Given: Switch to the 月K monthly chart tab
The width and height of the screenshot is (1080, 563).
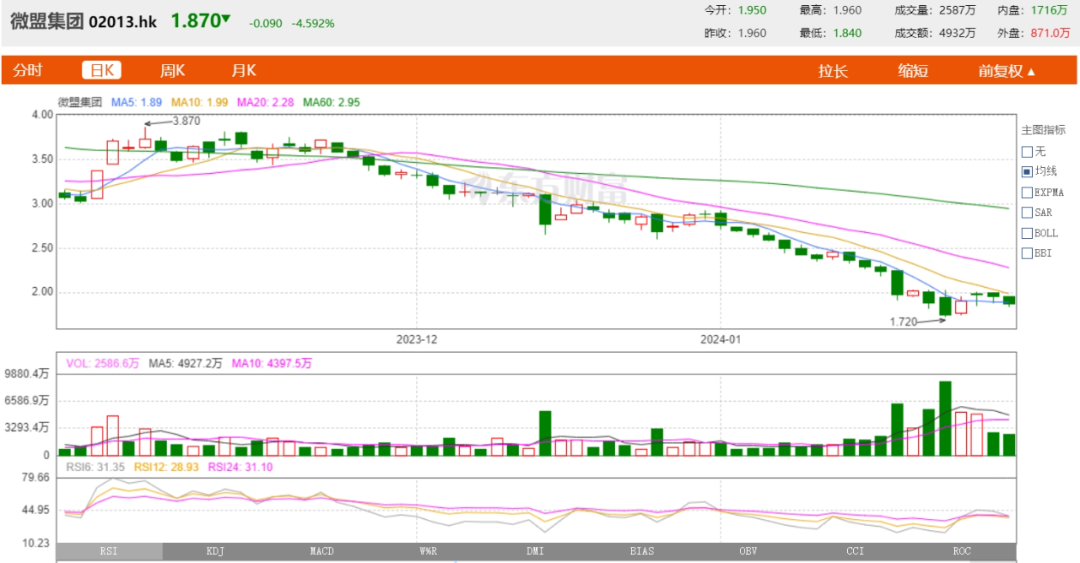Looking at the screenshot, I should tap(243, 70).
